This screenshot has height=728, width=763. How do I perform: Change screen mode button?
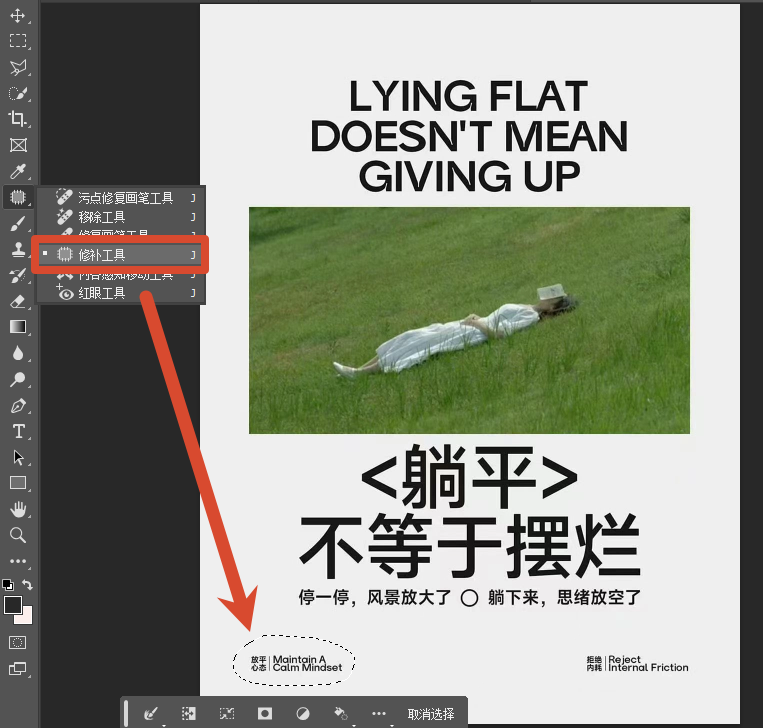[18, 669]
